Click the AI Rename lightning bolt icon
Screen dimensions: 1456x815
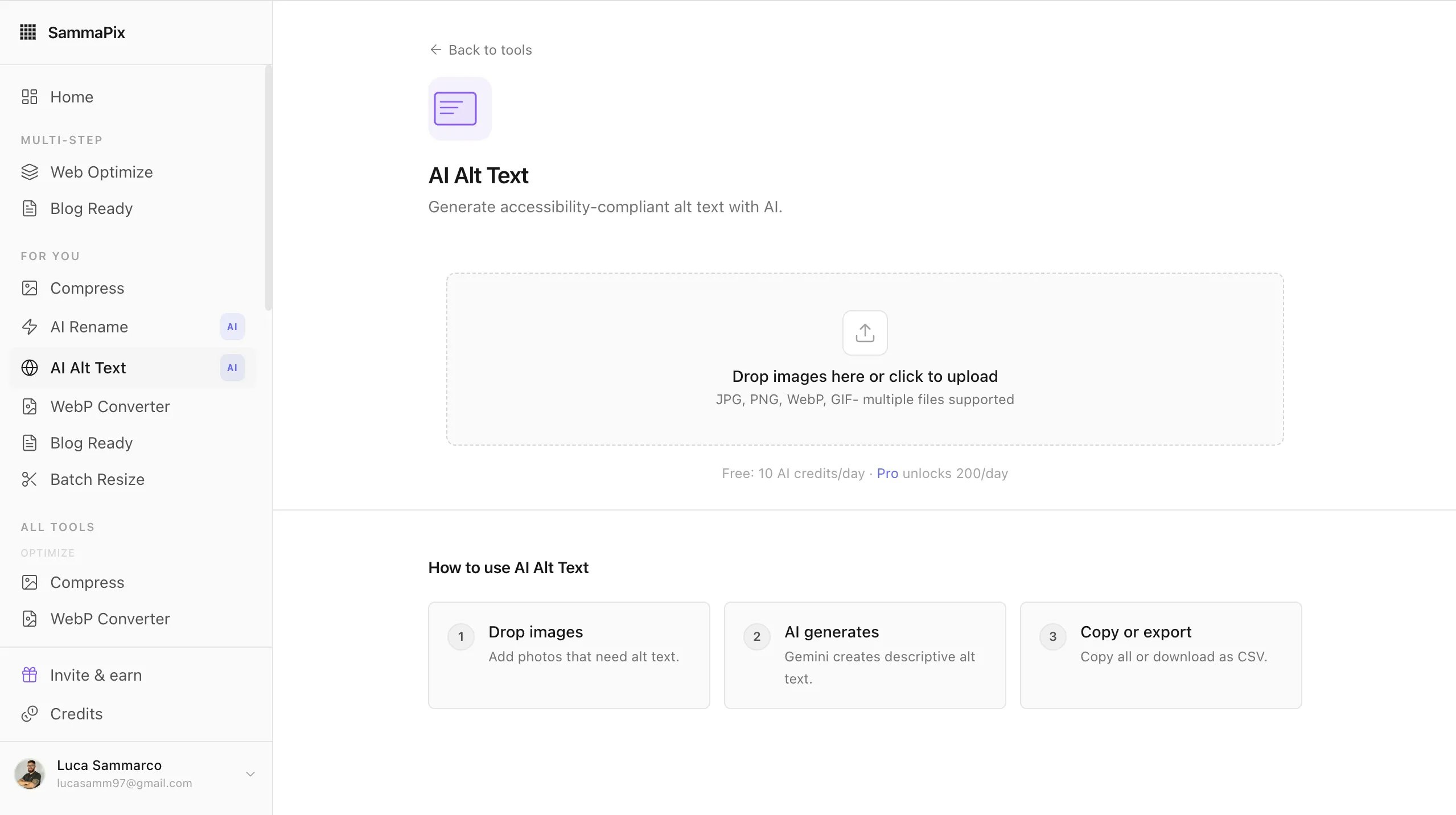pos(30,327)
